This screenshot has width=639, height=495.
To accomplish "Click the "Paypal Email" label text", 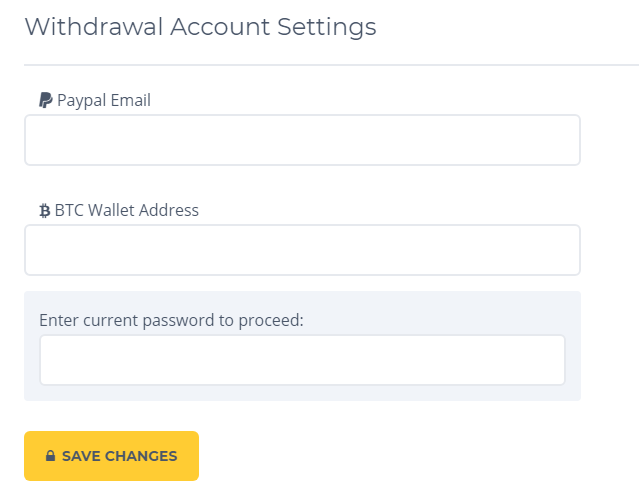I will pyautogui.click(x=104, y=100).
